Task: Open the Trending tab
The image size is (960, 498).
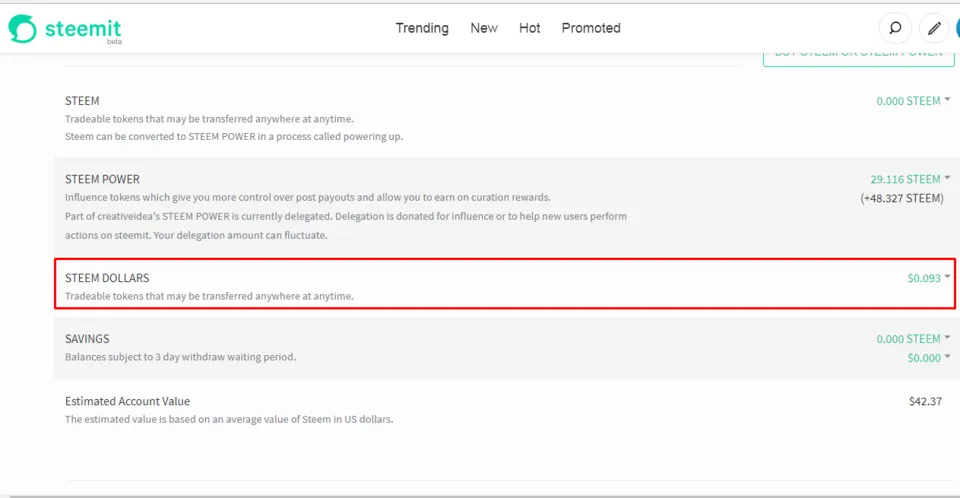Action: (x=422, y=28)
